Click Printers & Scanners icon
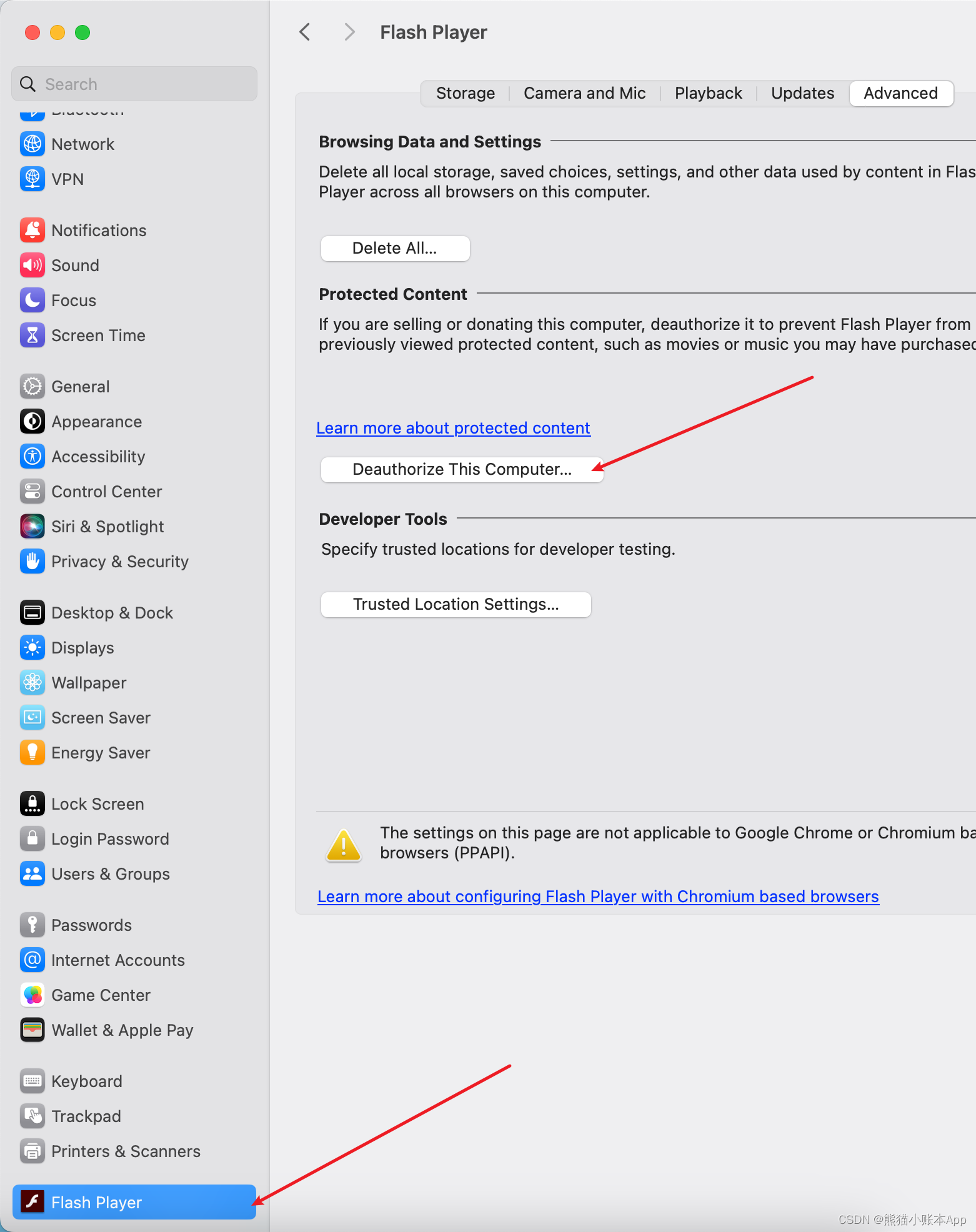The width and height of the screenshot is (976, 1232). [x=32, y=1151]
